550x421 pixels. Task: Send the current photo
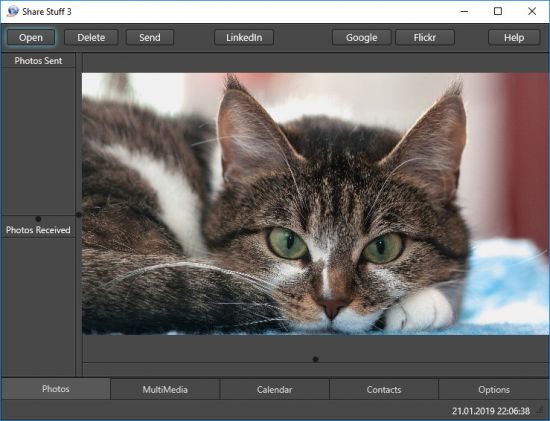click(x=150, y=38)
